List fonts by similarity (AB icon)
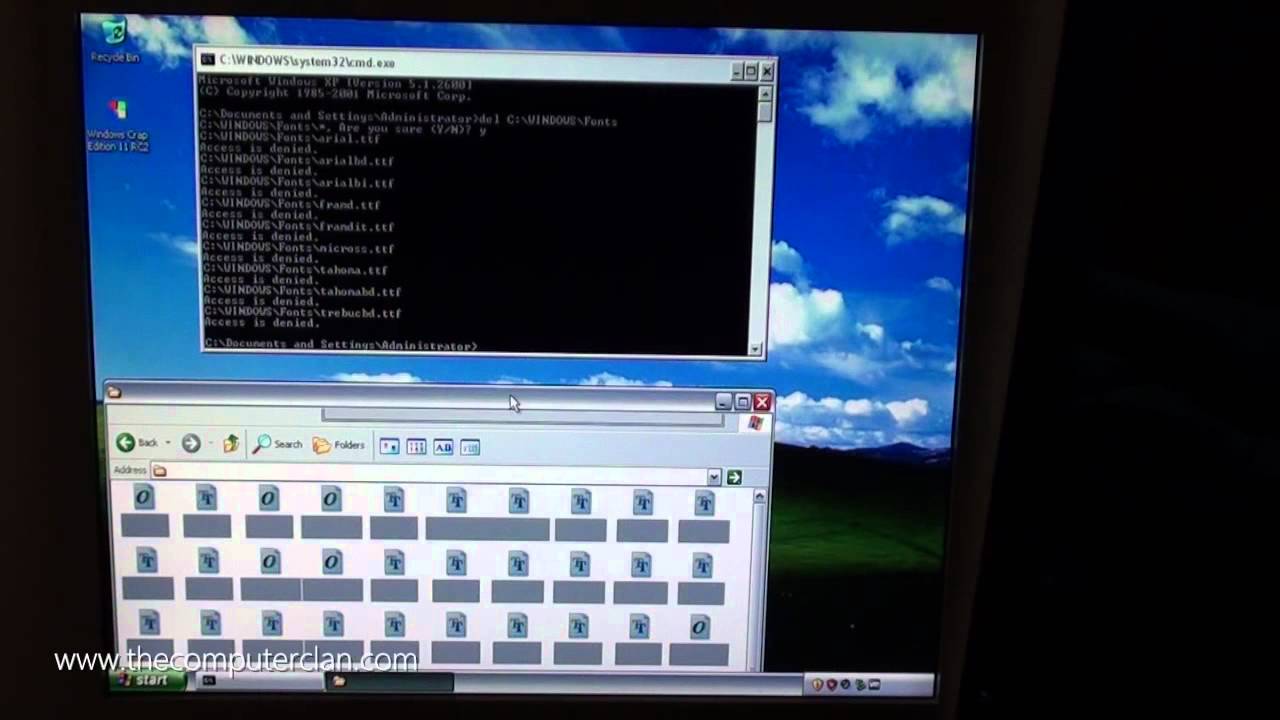 [443, 447]
